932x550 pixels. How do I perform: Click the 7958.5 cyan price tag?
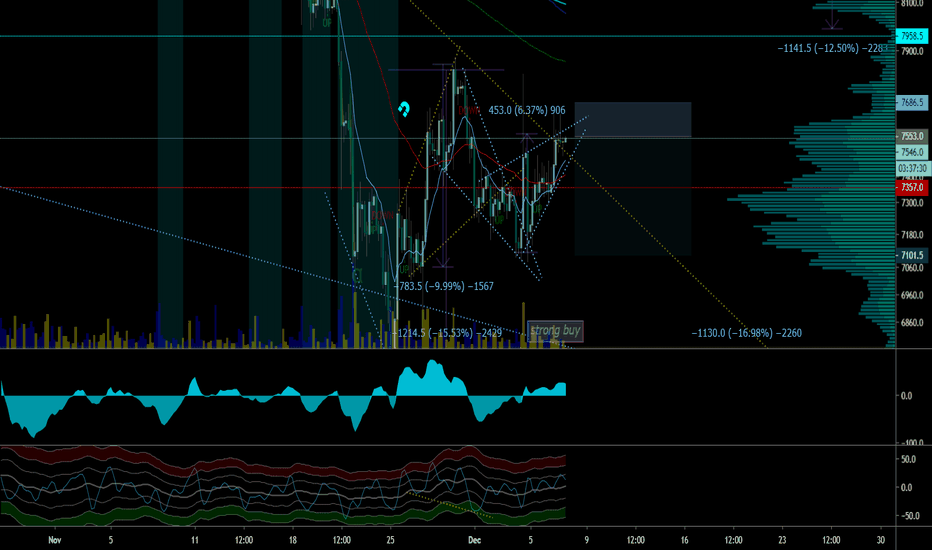coord(912,36)
